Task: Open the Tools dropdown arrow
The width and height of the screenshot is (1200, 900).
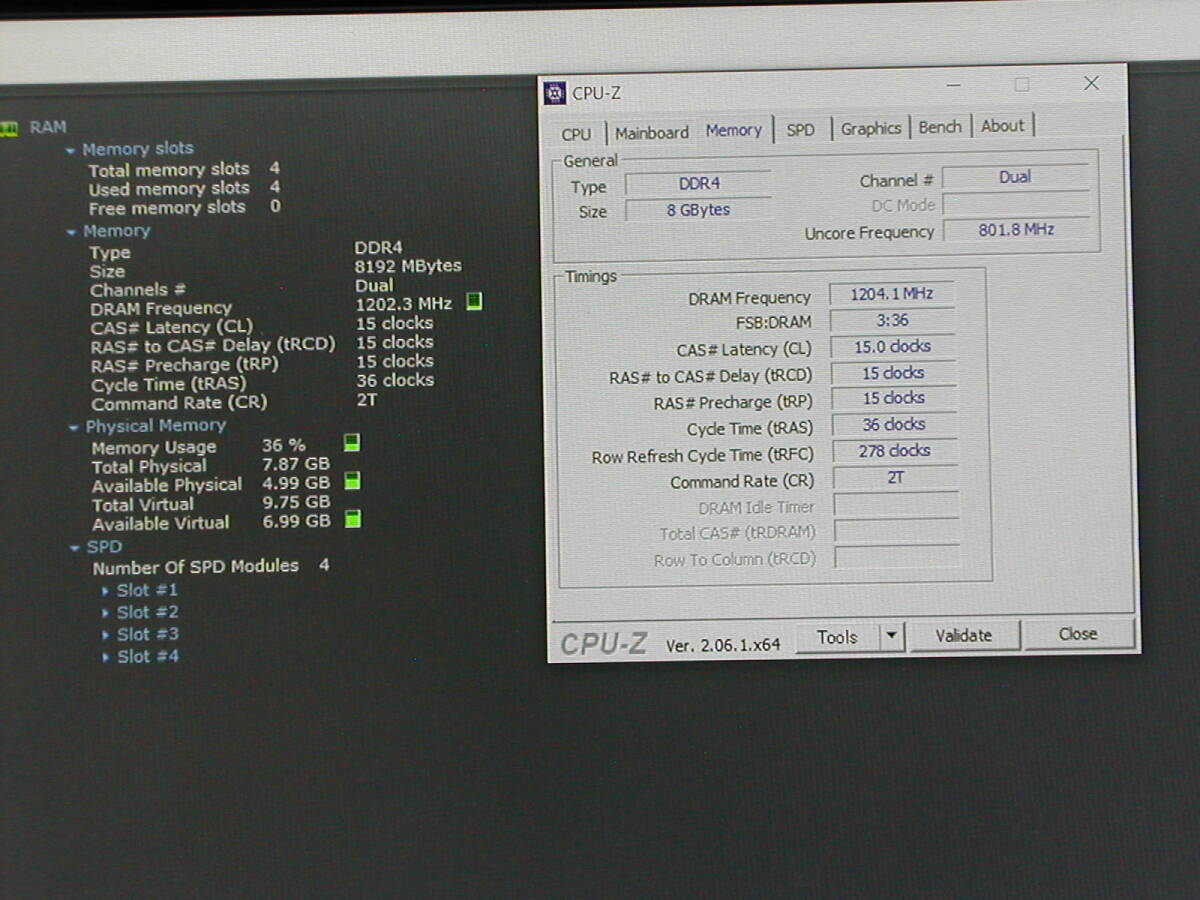Action: pos(892,636)
